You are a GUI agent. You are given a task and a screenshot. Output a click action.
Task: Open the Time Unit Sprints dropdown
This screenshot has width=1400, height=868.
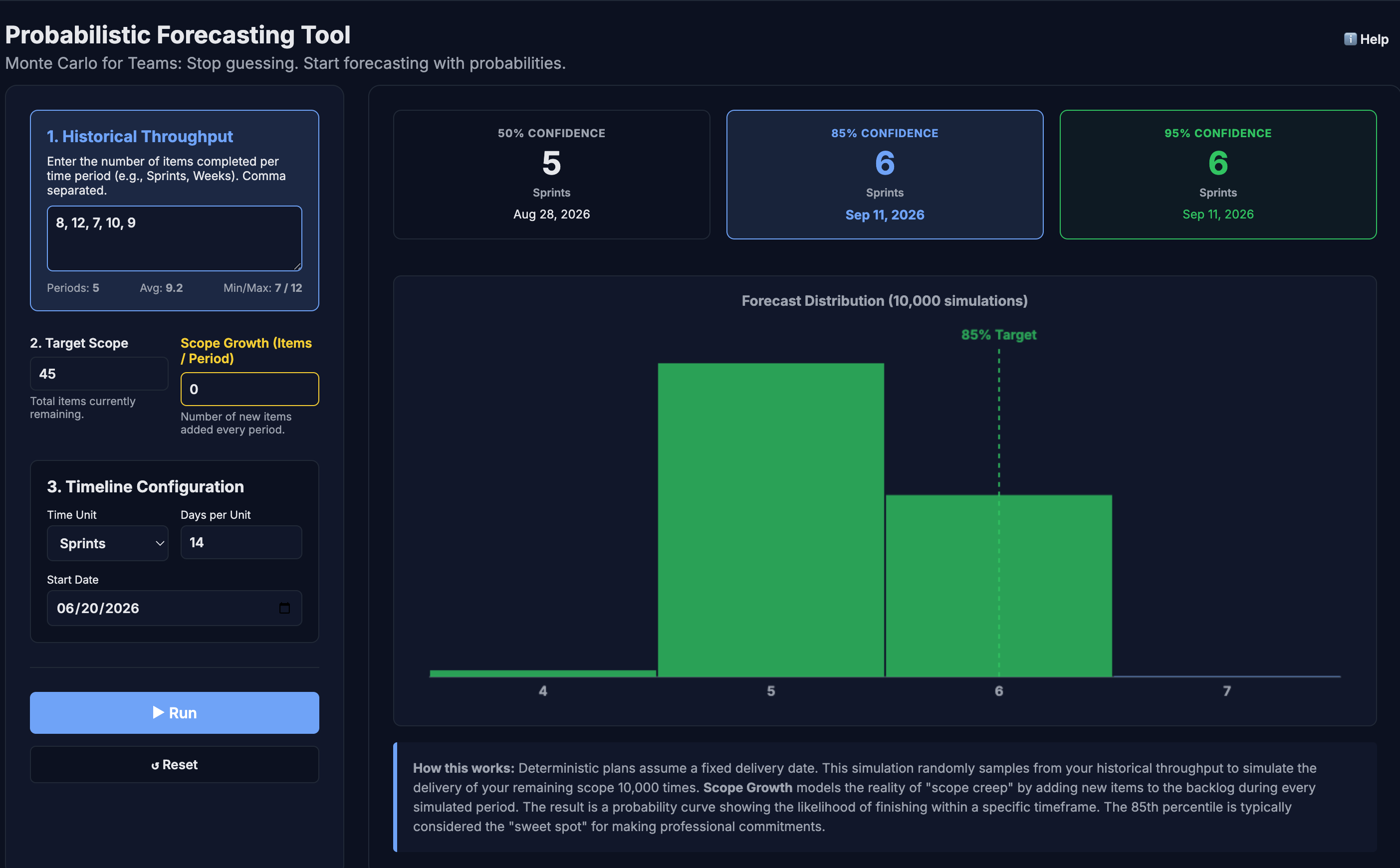(x=107, y=543)
